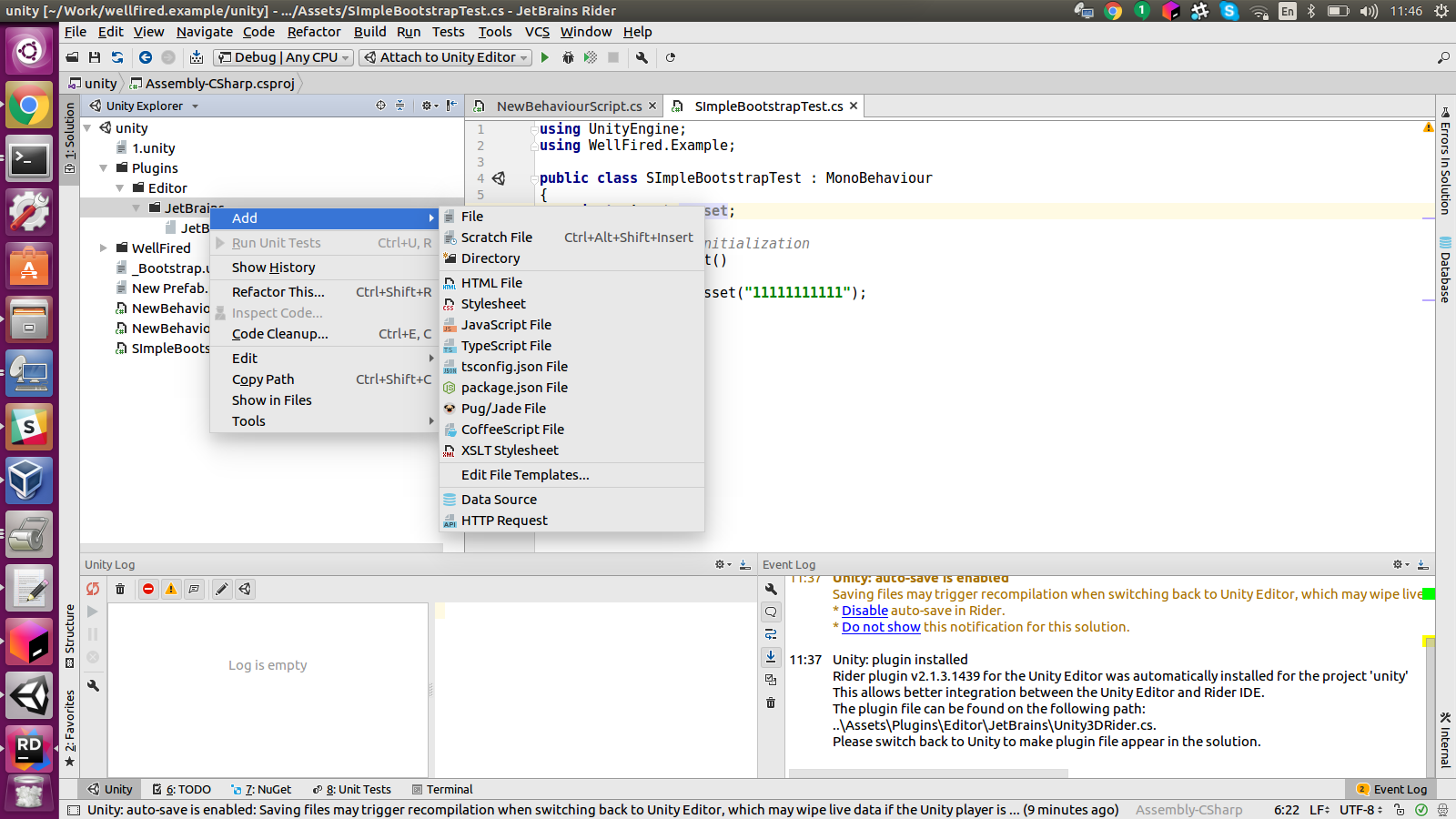This screenshot has height=819, width=1456.
Task: Click the green Run play button
Action: point(545,57)
